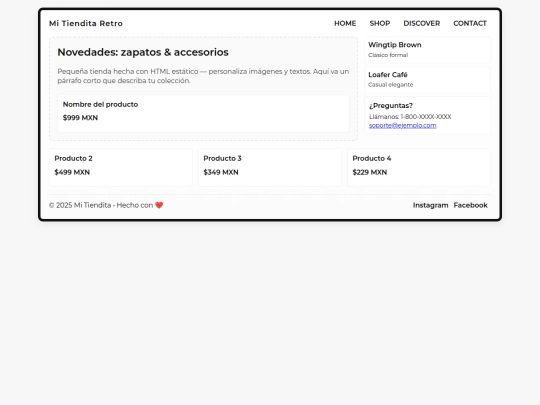Open the Wingtip Brown card

click(x=427, y=50)
